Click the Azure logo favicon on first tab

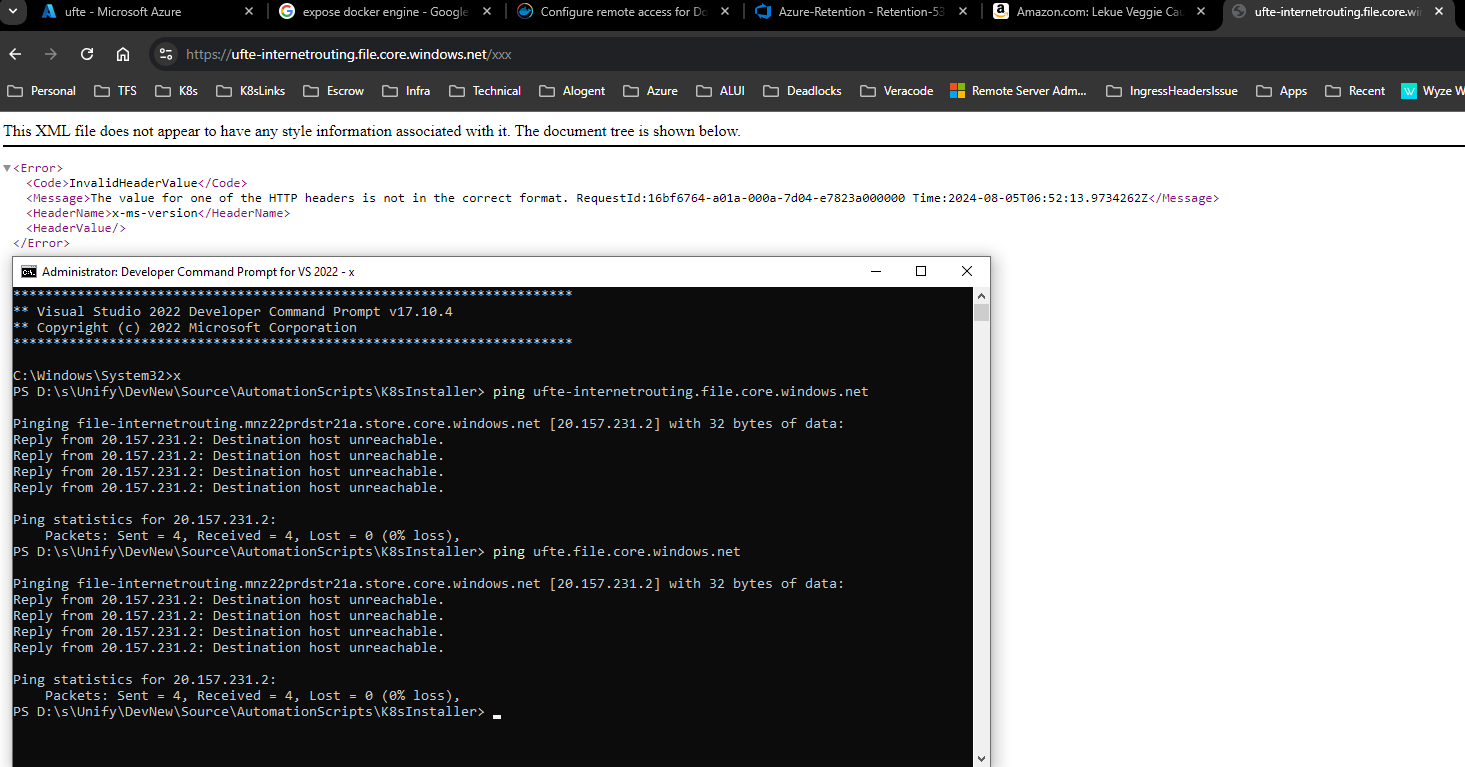(48, 12)
